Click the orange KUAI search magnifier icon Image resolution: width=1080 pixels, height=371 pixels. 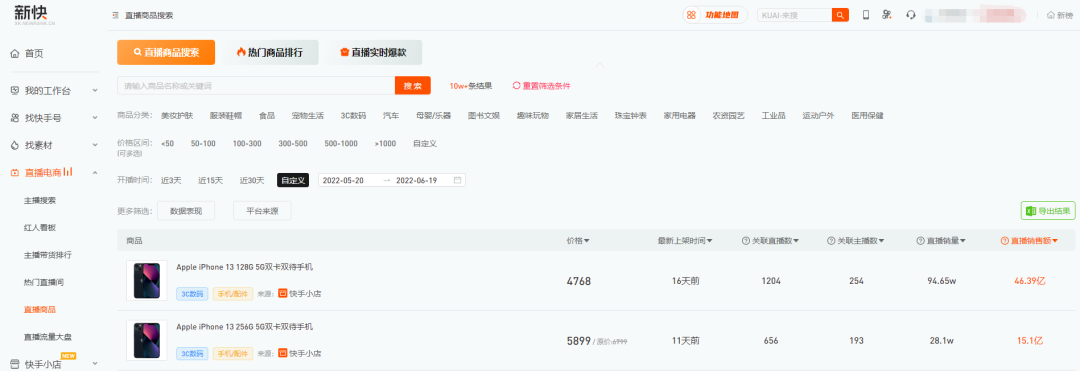pyautogui.click(x=840, y=15)
